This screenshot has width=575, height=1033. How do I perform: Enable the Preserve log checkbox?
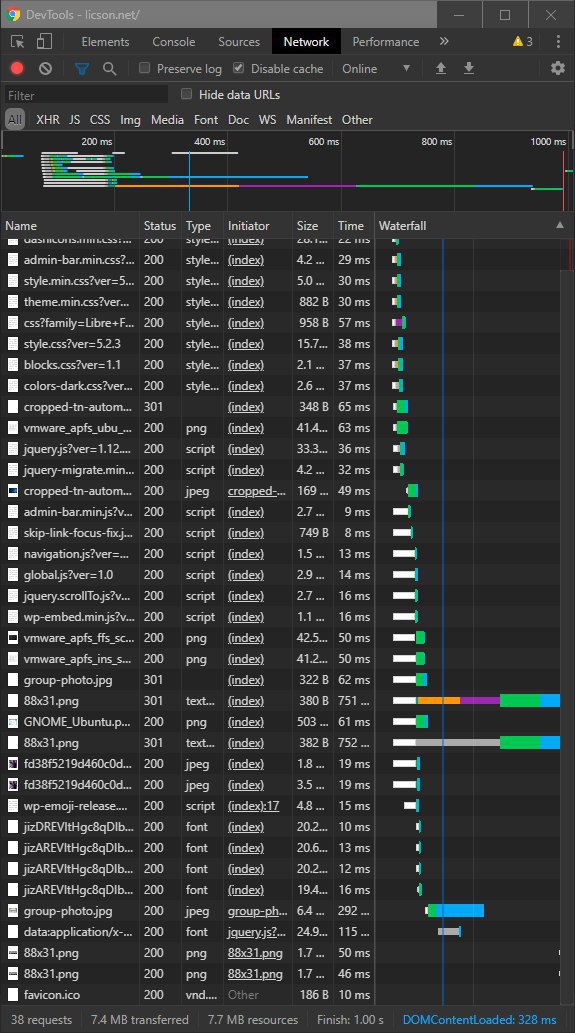145,68
